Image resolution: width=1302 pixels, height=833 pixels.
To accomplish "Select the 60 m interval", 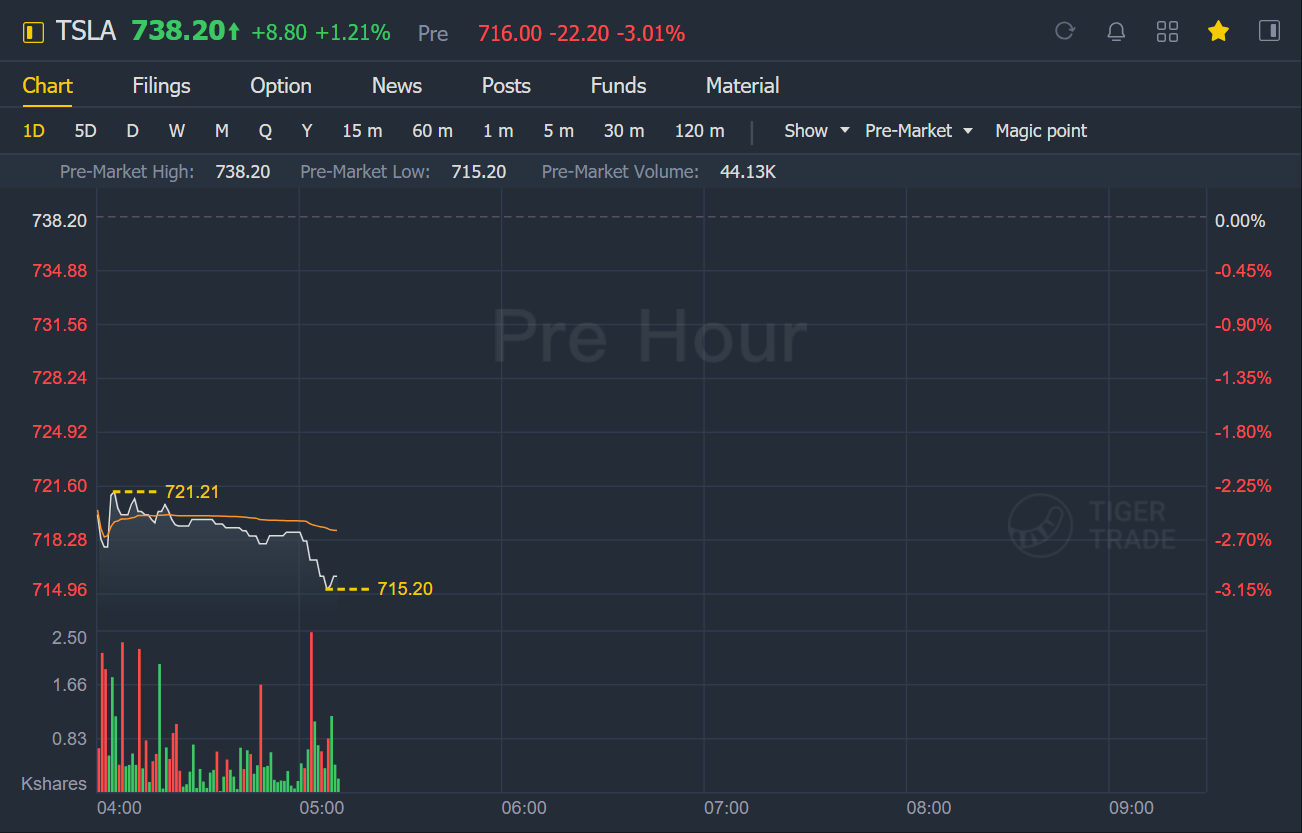I will pyautogui.click(x=432, y=131).
